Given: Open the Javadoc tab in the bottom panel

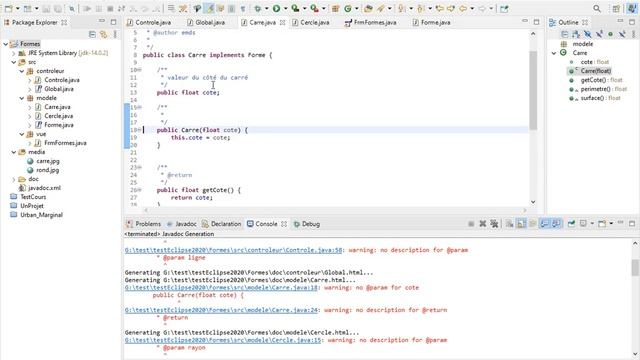Looking at the screenshot, I should 182,224.
